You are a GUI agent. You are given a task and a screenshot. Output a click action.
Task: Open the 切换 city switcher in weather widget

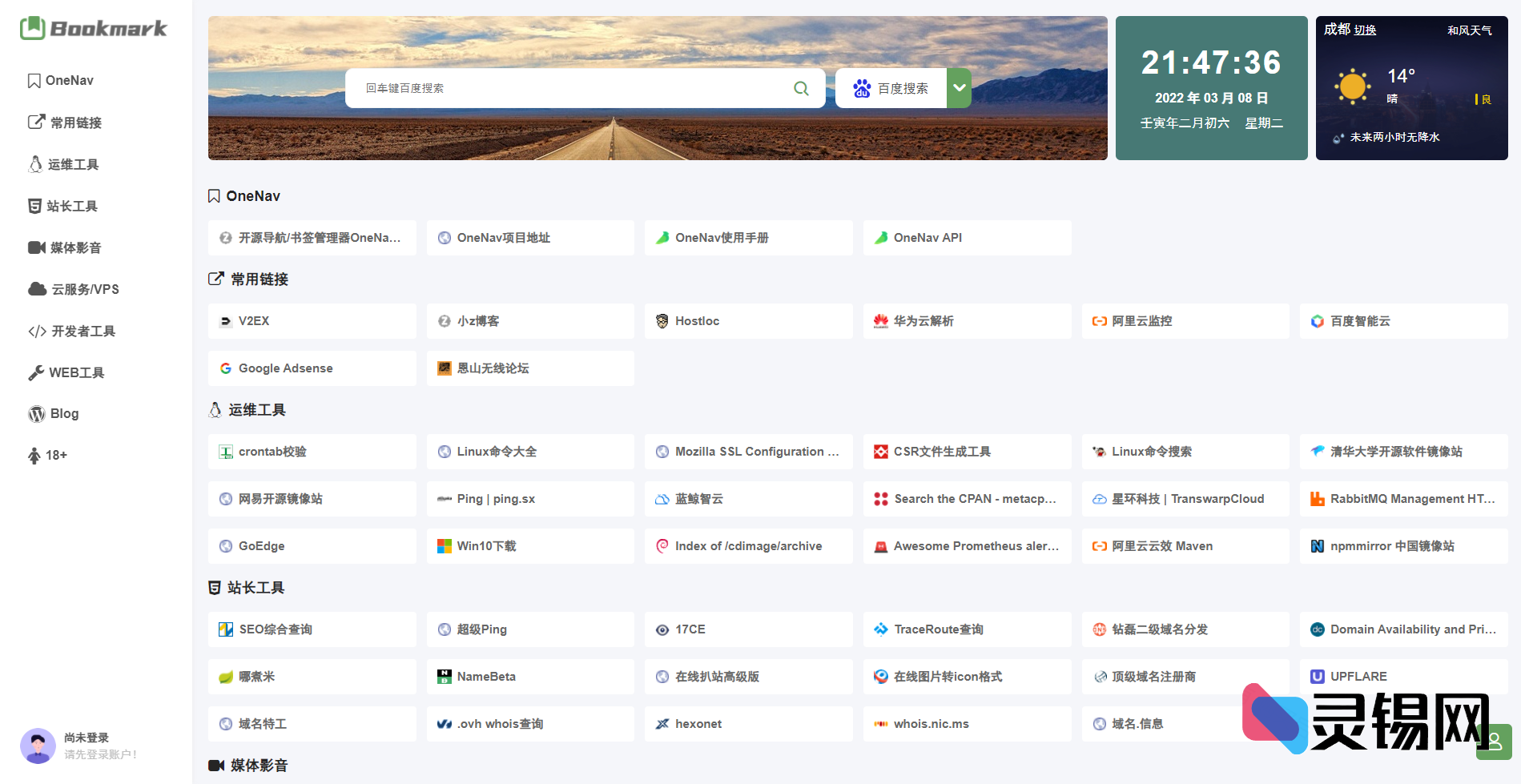[x=1365, y=30]
